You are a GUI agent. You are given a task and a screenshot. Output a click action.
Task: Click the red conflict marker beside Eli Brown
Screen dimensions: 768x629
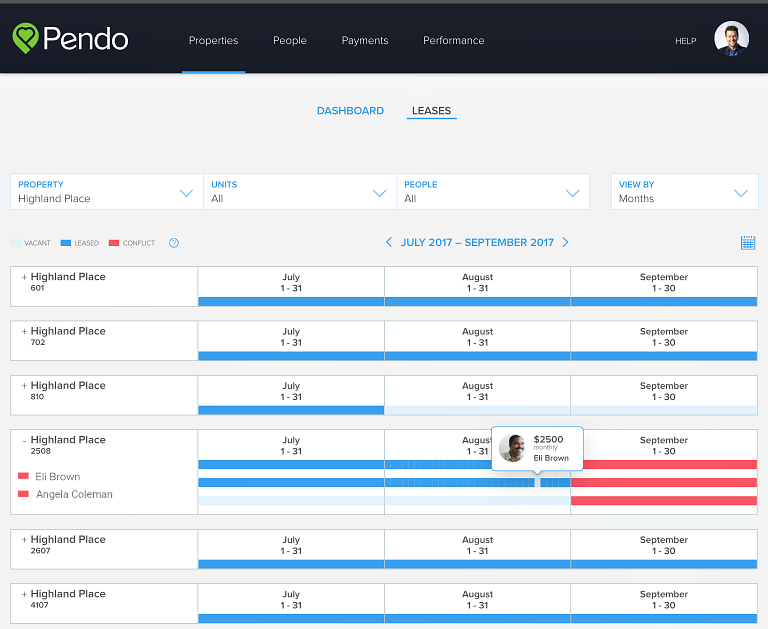pyautogui.click(x=23, y=476)
